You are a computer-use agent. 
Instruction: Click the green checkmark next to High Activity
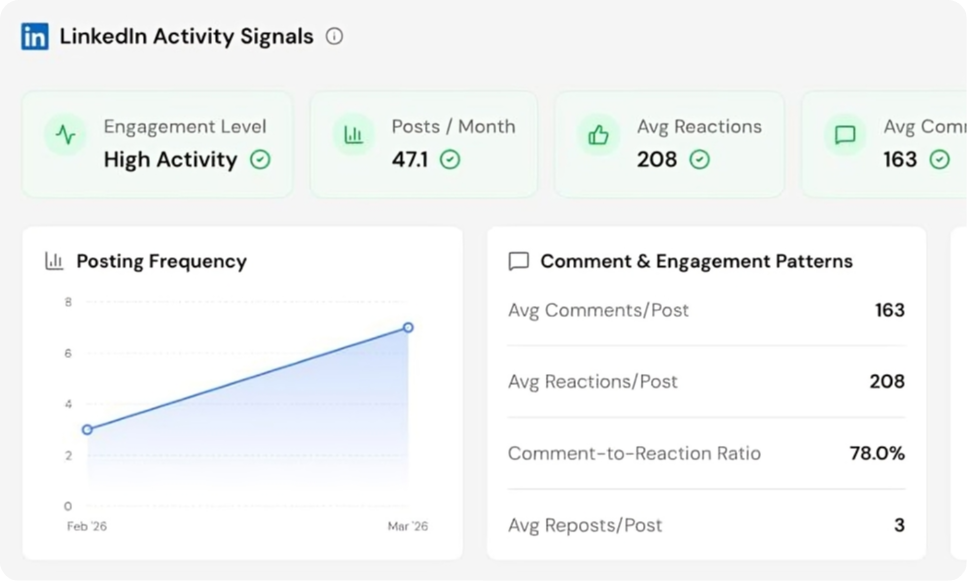(260, 160)
